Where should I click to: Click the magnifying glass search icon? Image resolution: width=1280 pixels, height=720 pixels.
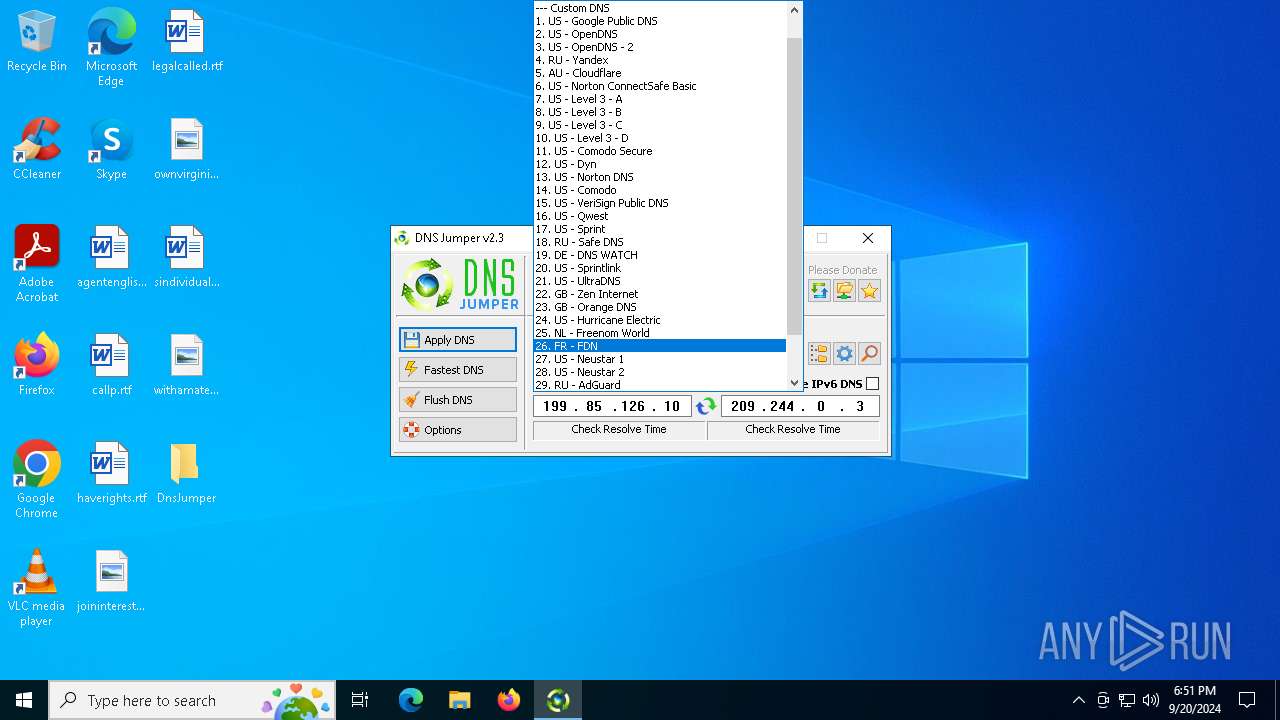pos(870,354)
